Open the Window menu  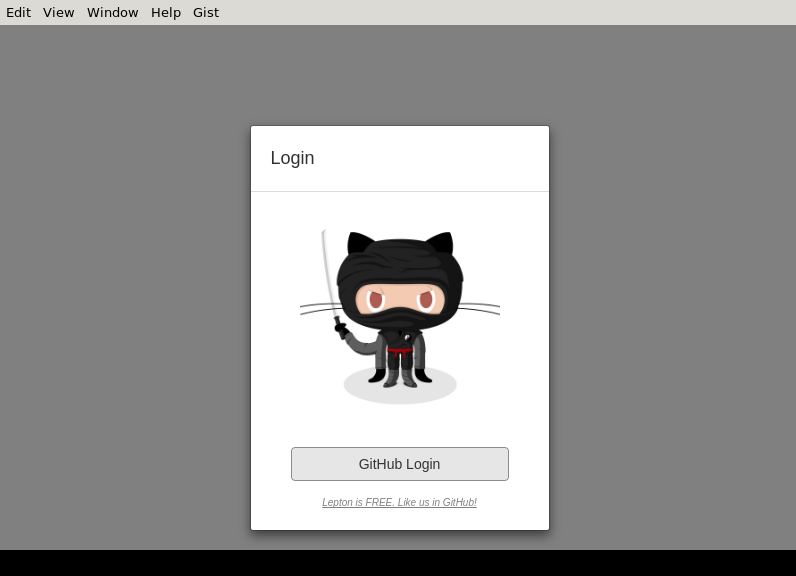pos(112,12)
